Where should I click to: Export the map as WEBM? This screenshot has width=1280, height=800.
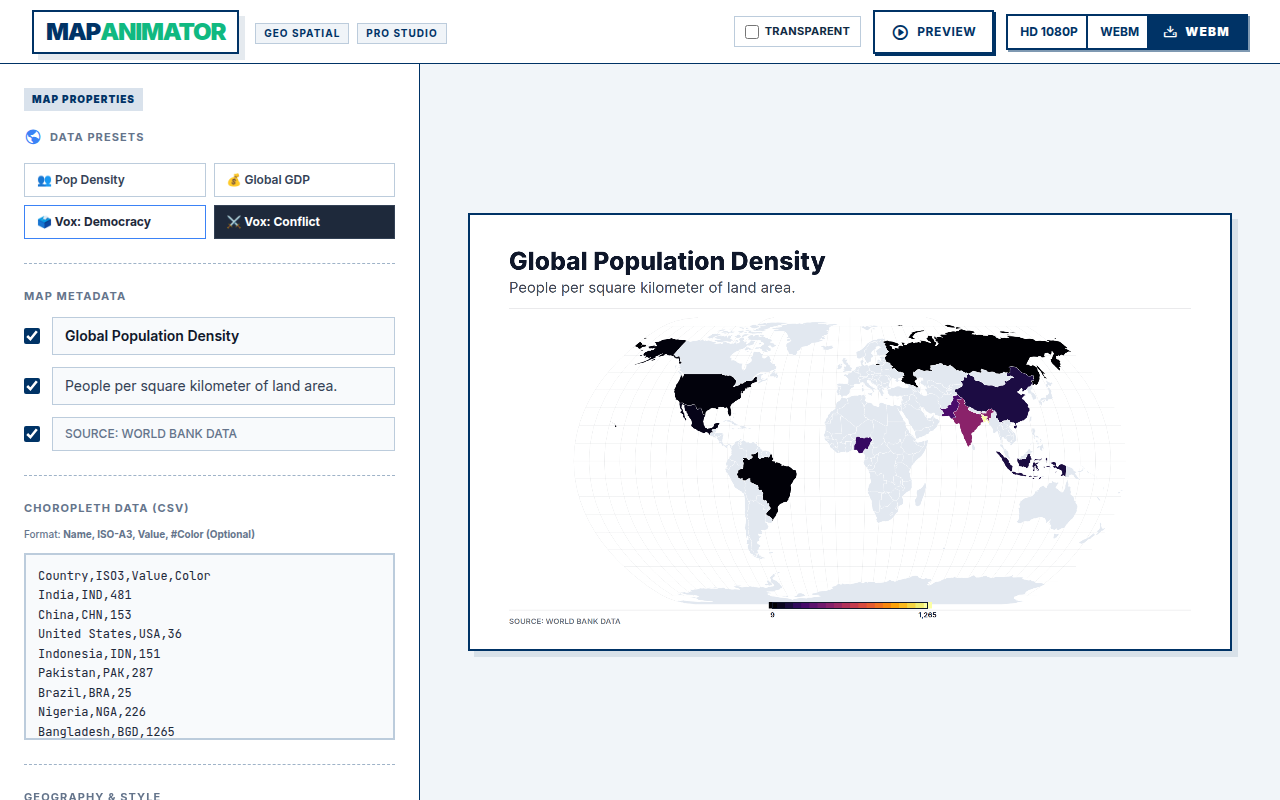pos(1197,32)
